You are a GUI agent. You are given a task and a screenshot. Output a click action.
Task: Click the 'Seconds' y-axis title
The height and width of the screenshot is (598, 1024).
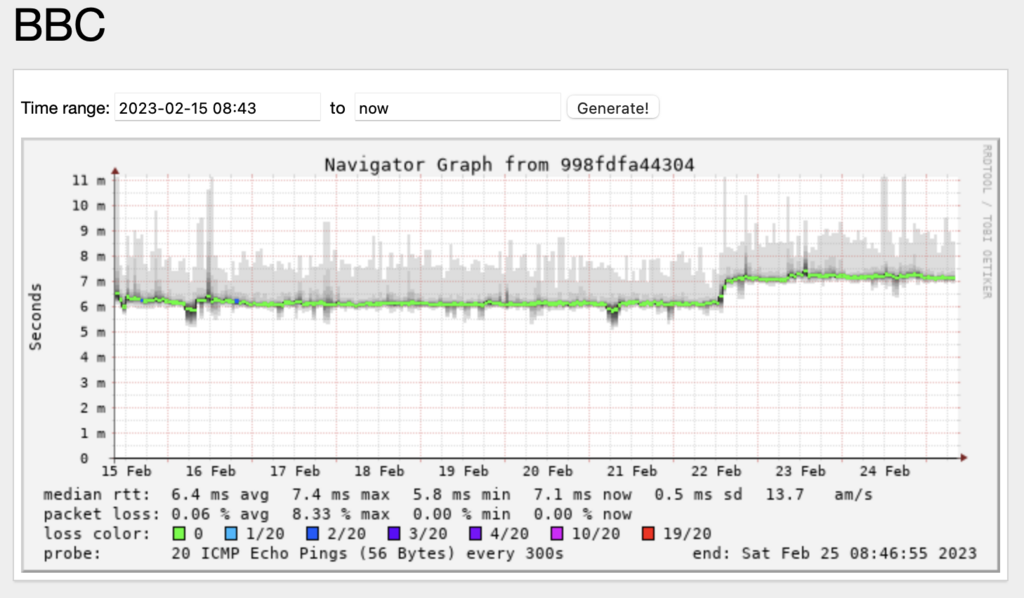35,317
